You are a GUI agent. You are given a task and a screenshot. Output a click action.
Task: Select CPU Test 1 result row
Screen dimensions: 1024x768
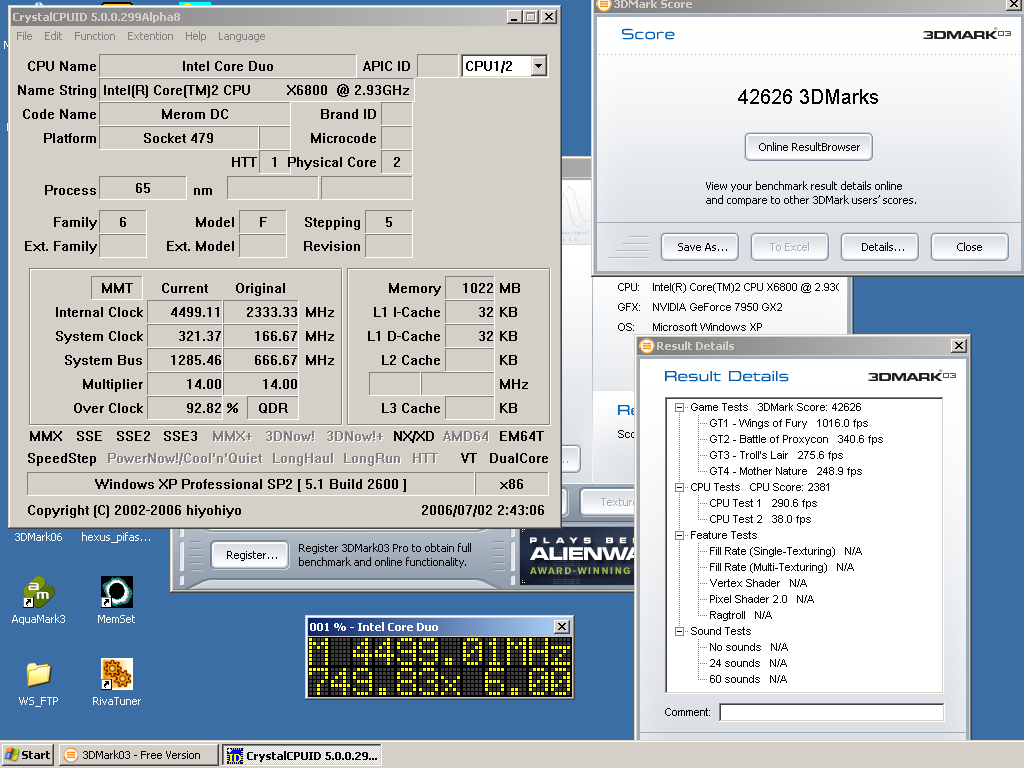[763, 504]
